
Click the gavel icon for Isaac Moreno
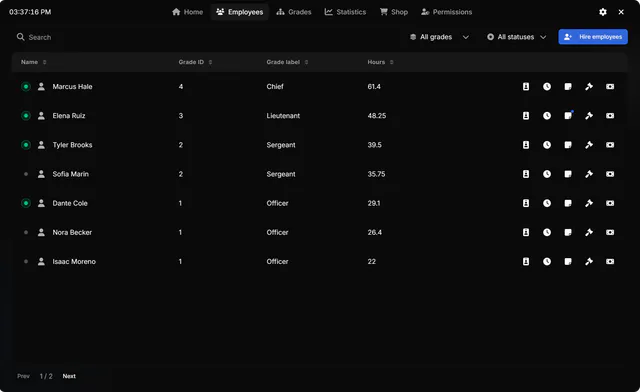(589, 261)
